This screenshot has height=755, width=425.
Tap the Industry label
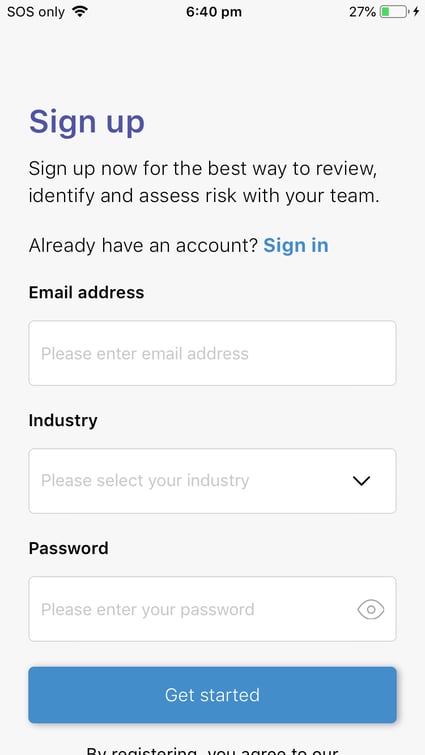point(63,420)
